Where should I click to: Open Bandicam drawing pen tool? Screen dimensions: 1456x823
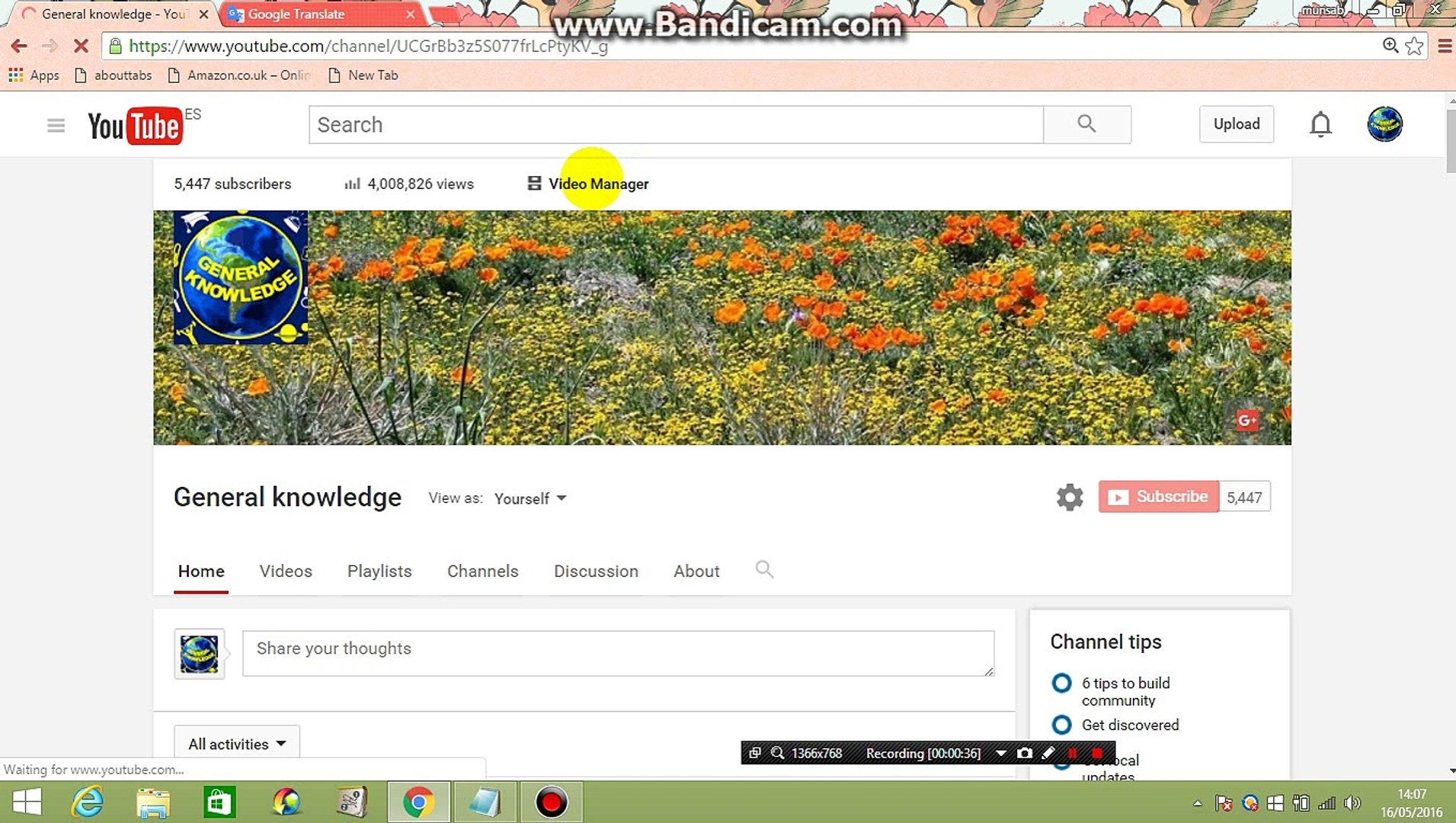coord(1049,753)
